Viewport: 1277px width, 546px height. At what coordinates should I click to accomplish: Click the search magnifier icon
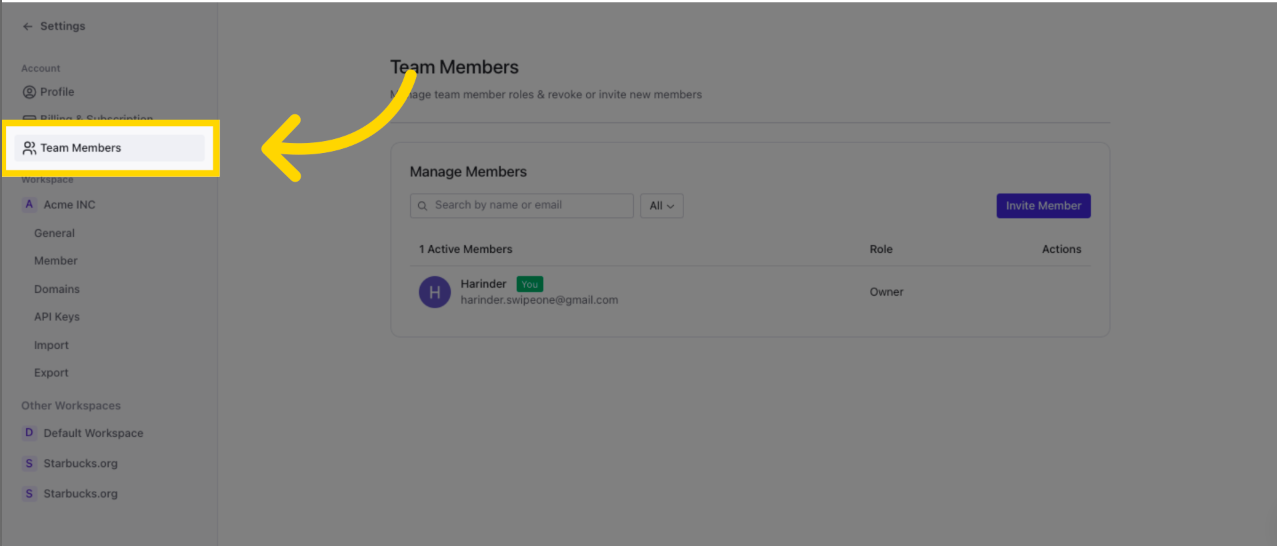(423, 206)
